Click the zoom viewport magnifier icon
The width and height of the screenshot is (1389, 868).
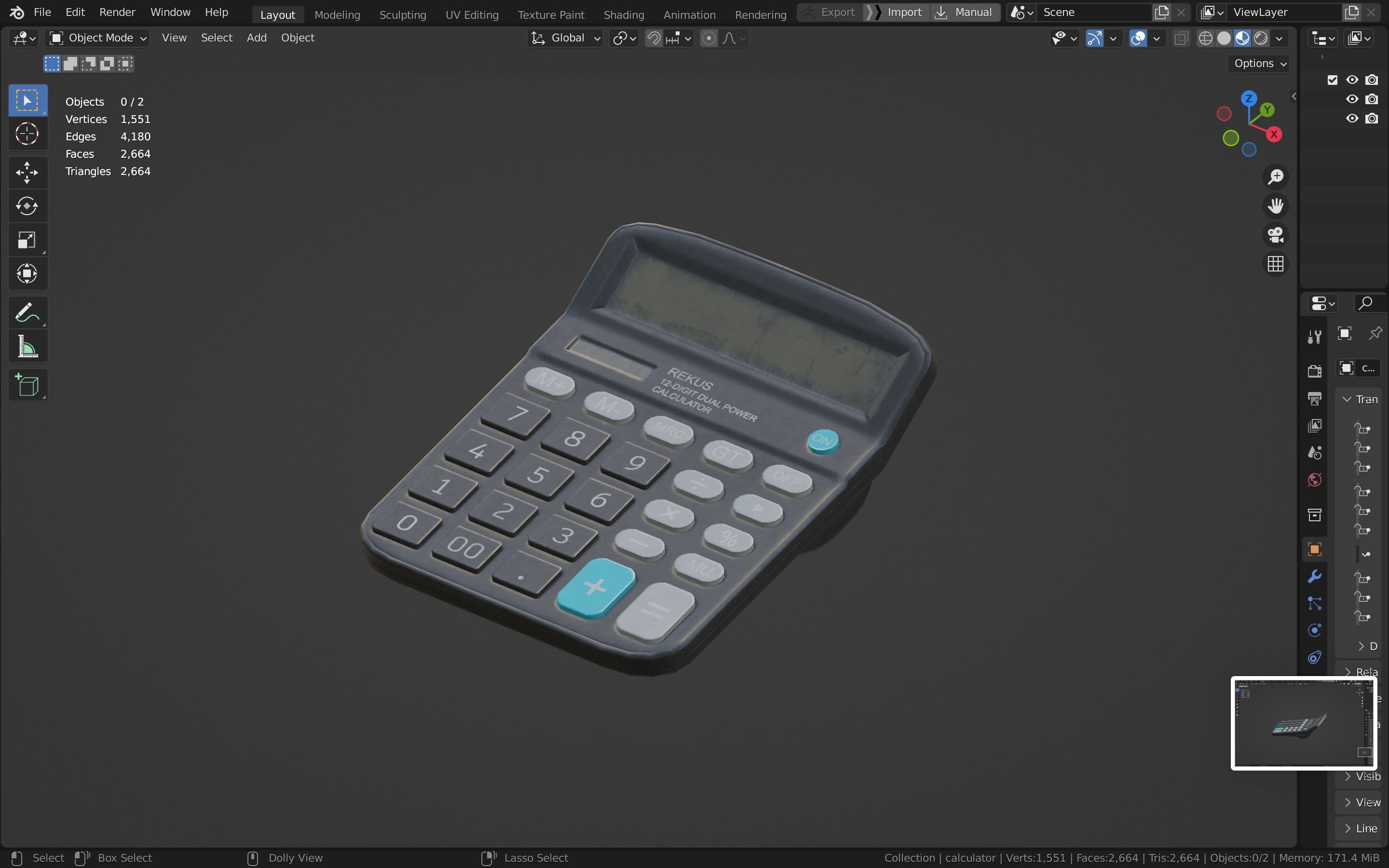[x=1275, y=177]
